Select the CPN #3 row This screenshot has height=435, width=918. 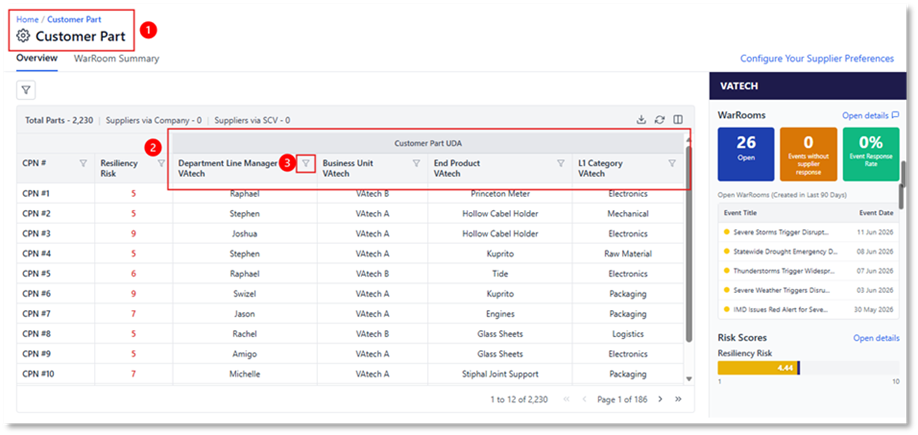point(351,234)
